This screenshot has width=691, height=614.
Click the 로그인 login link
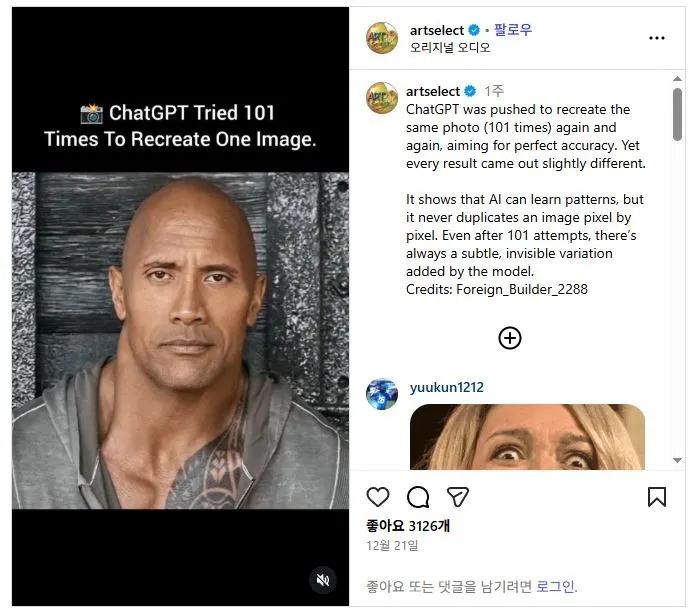click(555, 587)
